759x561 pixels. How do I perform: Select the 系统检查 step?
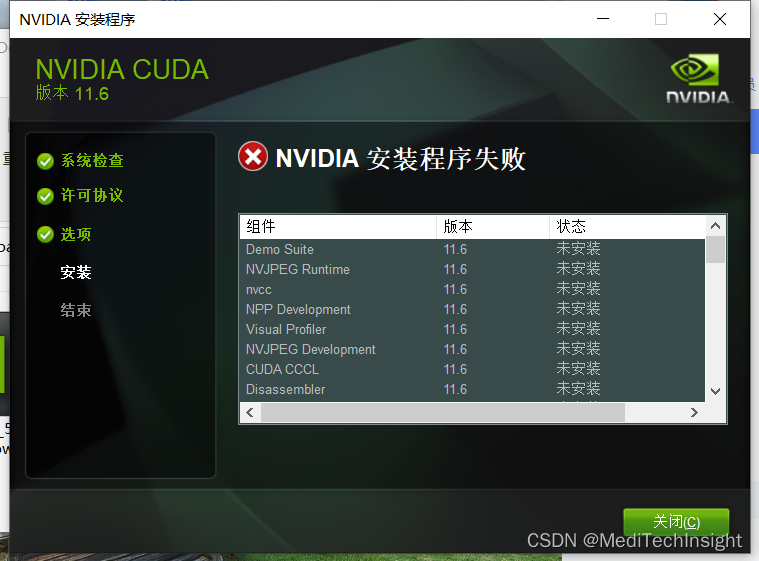pos(92,161)
